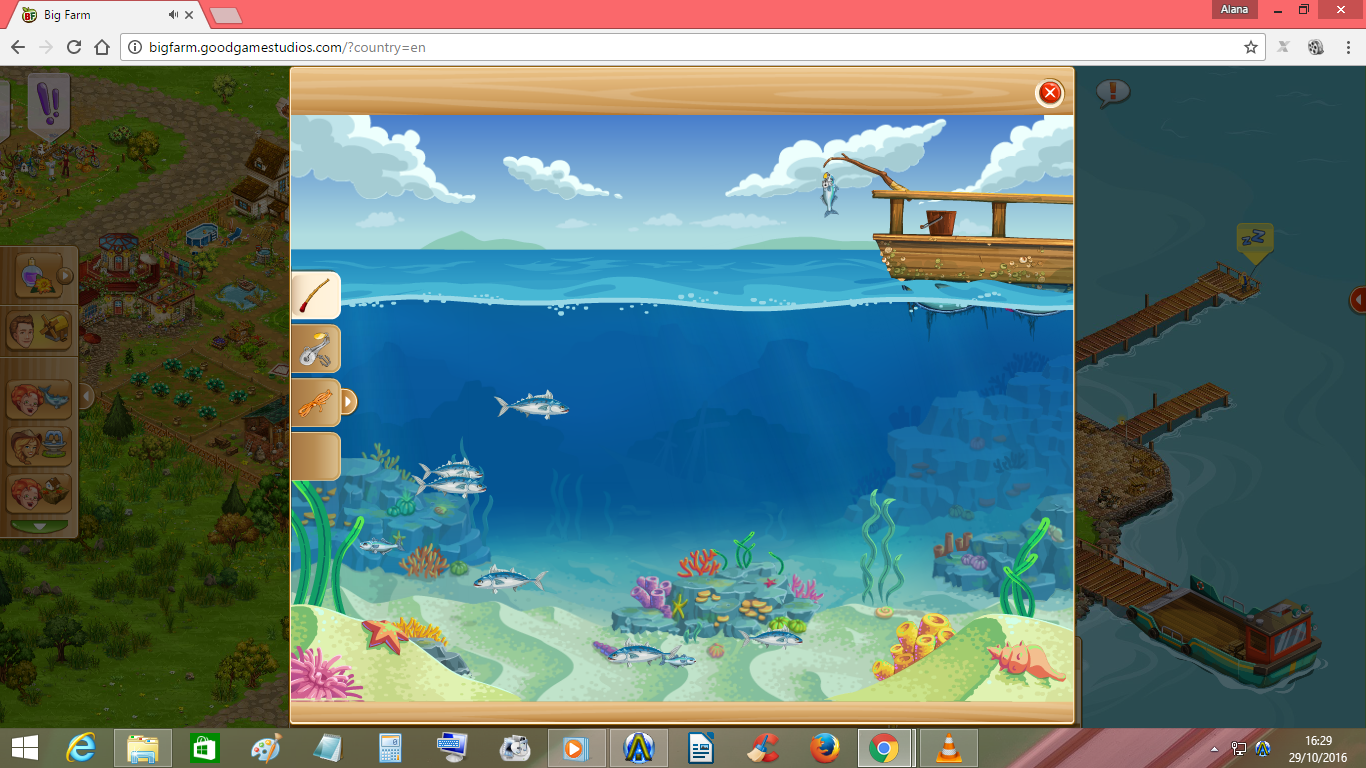Expand the right-edge red panel arrow
Screen dimensions: 1366x768
tap(1358, 299)
